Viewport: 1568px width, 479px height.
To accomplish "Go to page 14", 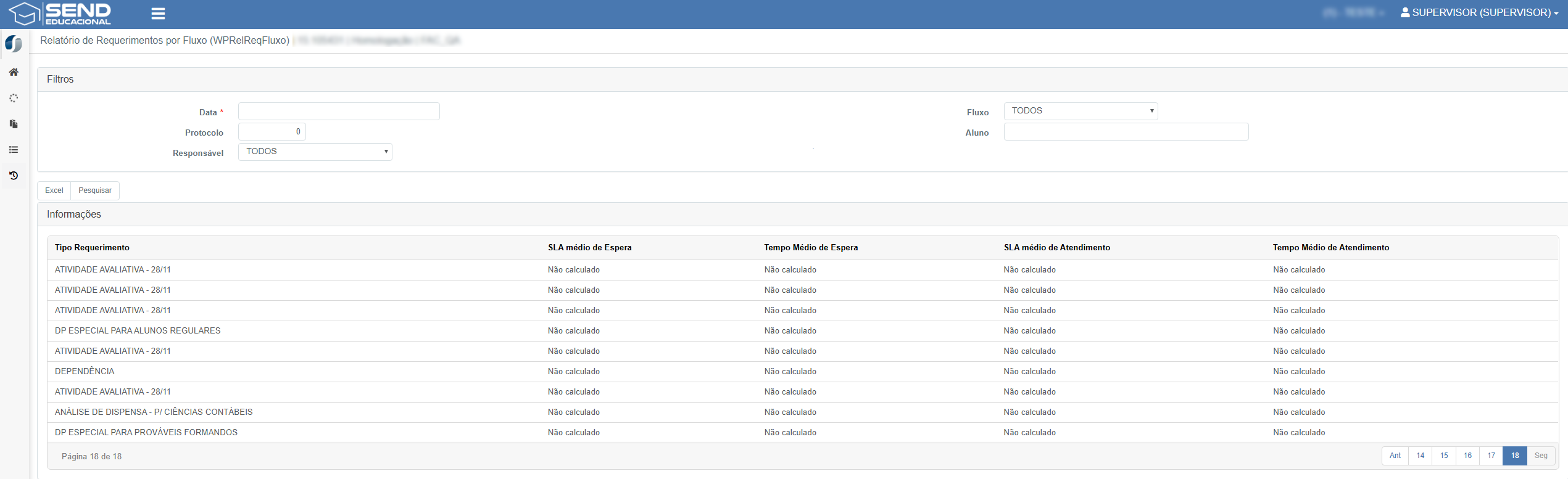I will click(x=1421, y=456).
